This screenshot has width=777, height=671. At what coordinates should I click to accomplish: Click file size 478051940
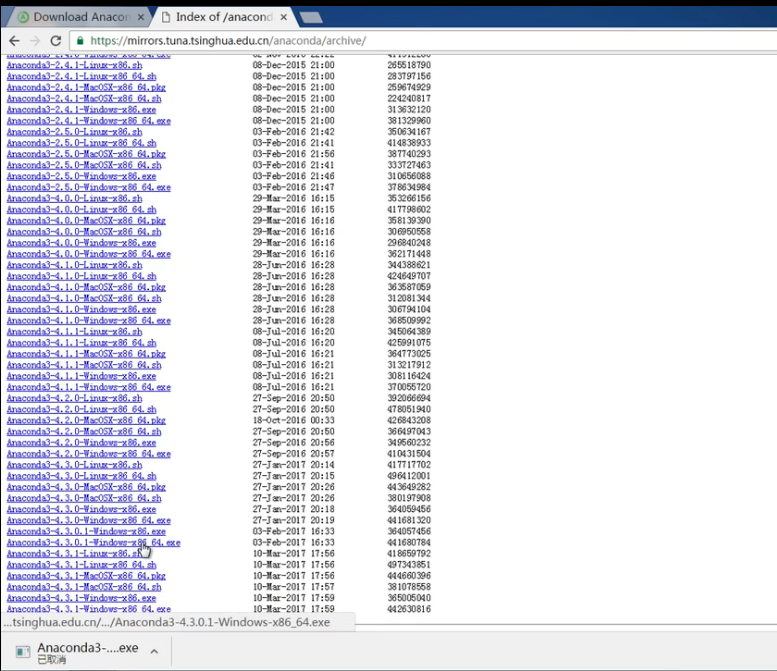(x=409, y=409)
